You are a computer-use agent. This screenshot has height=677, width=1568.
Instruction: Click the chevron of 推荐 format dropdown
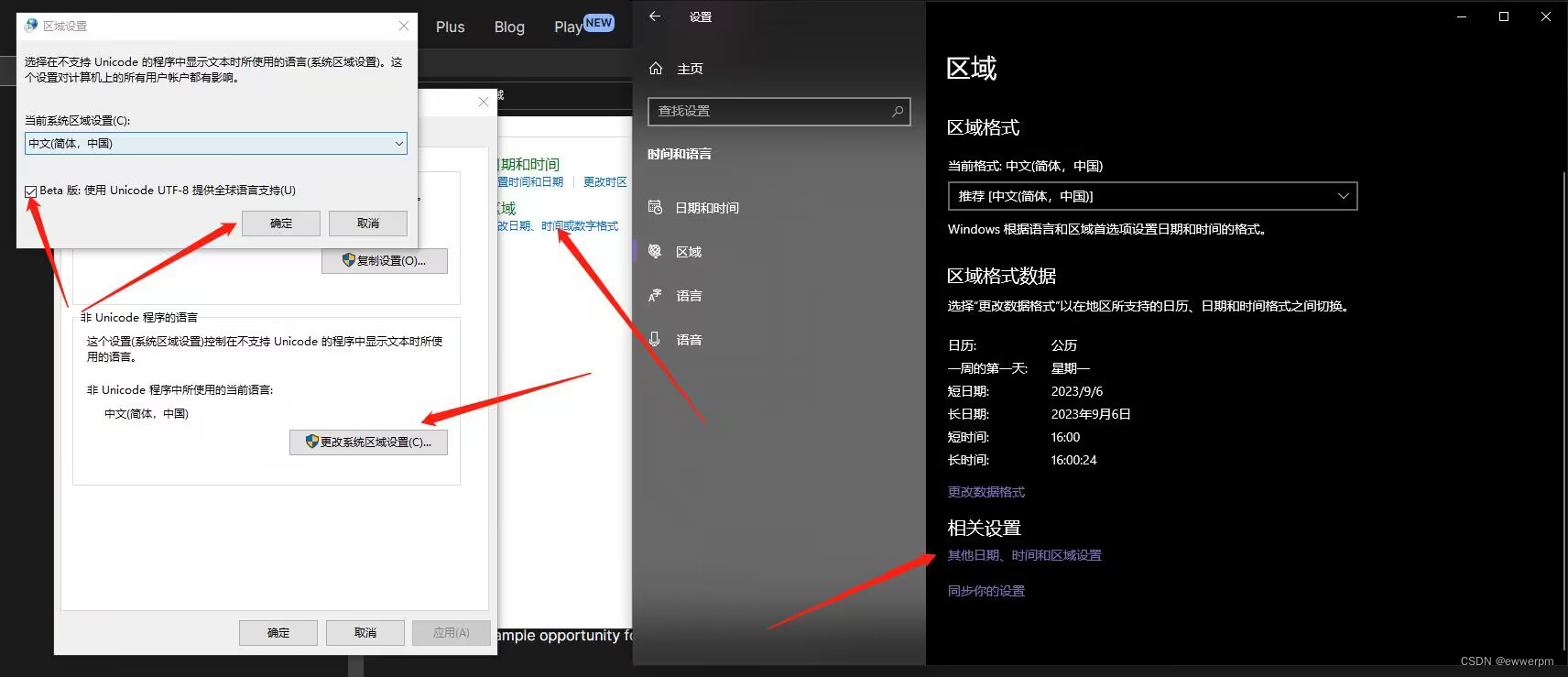coord(1343,196)
